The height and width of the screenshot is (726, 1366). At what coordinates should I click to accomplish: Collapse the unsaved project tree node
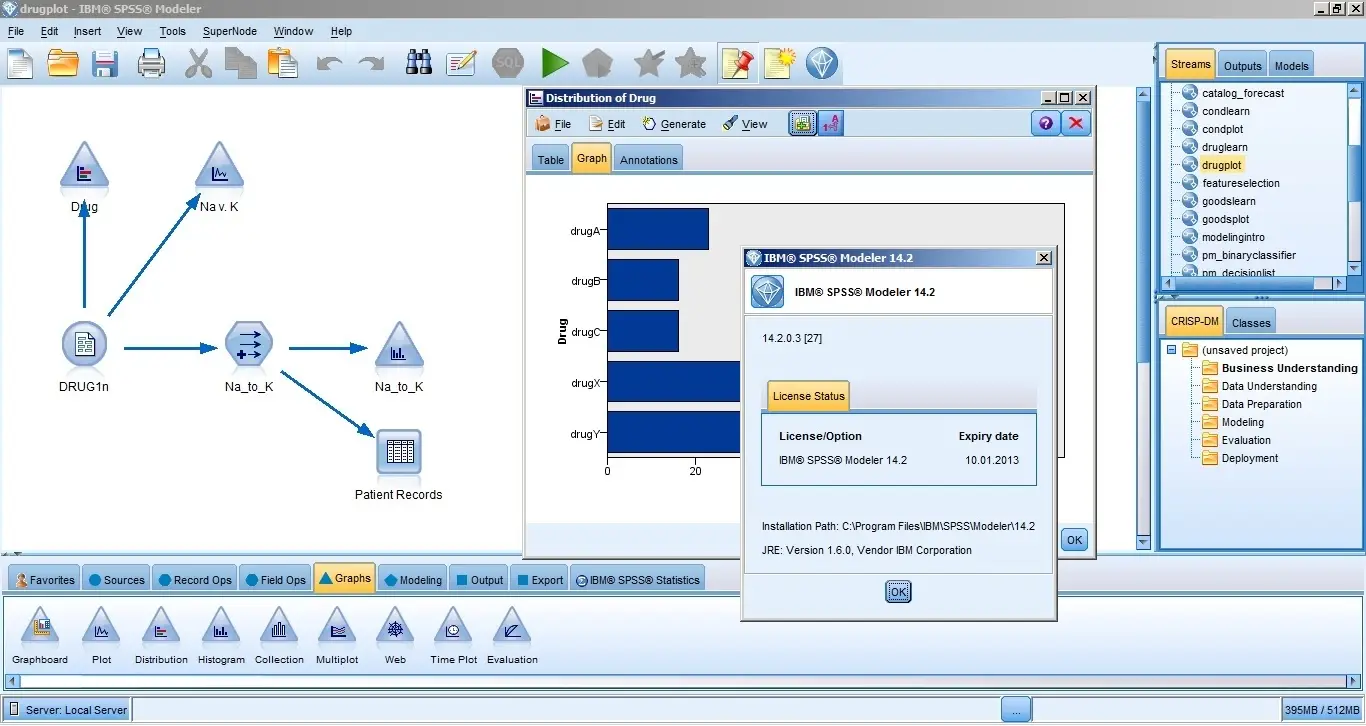(1171, 350)
